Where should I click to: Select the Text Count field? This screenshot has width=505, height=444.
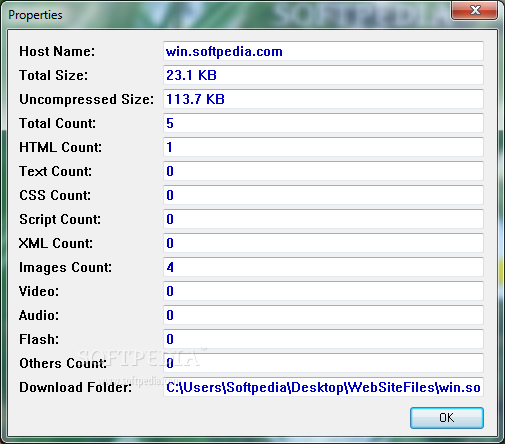[323, 171]
